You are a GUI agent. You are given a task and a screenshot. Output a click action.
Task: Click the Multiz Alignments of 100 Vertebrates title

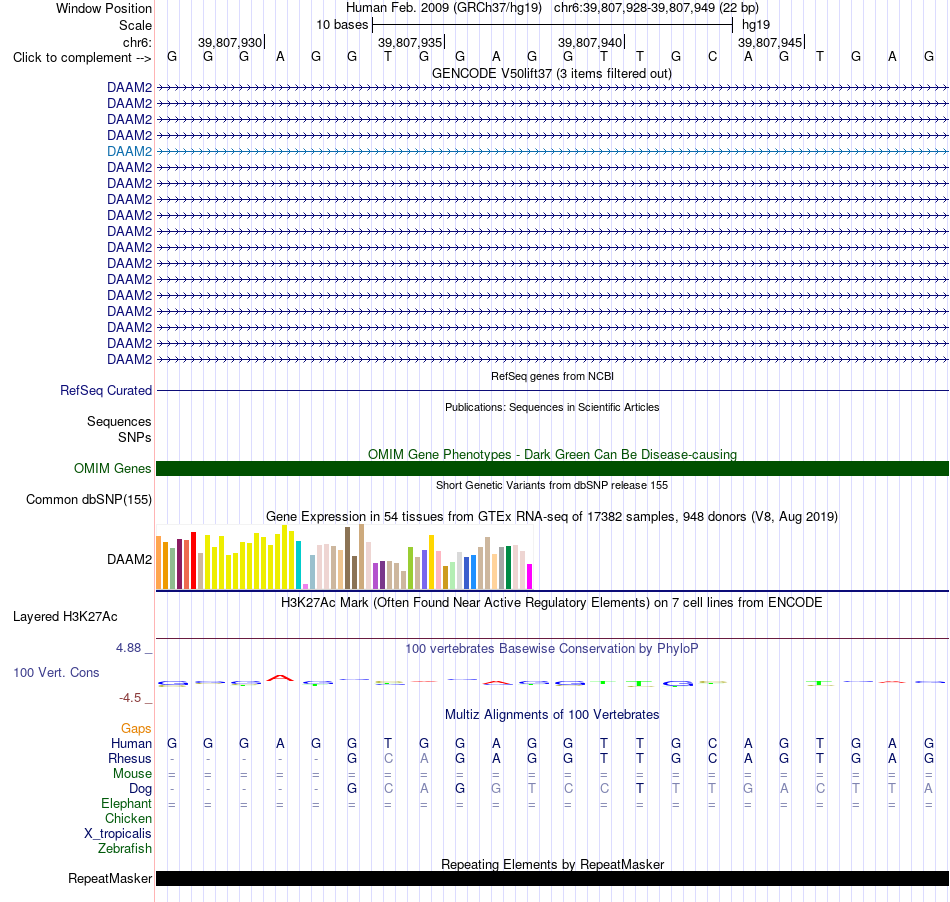[552, 715]
